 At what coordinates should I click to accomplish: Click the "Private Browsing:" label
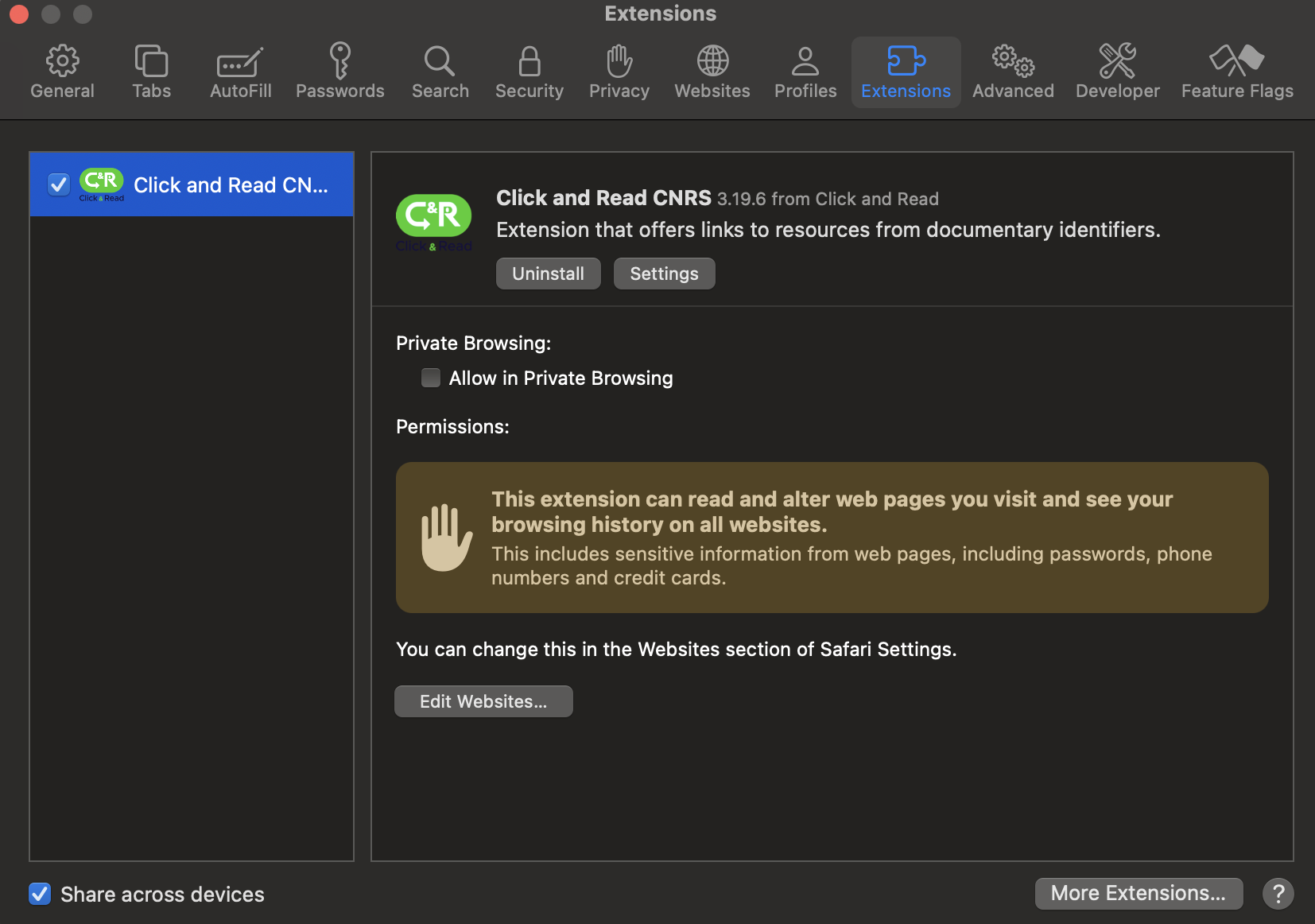pos(474,344)
